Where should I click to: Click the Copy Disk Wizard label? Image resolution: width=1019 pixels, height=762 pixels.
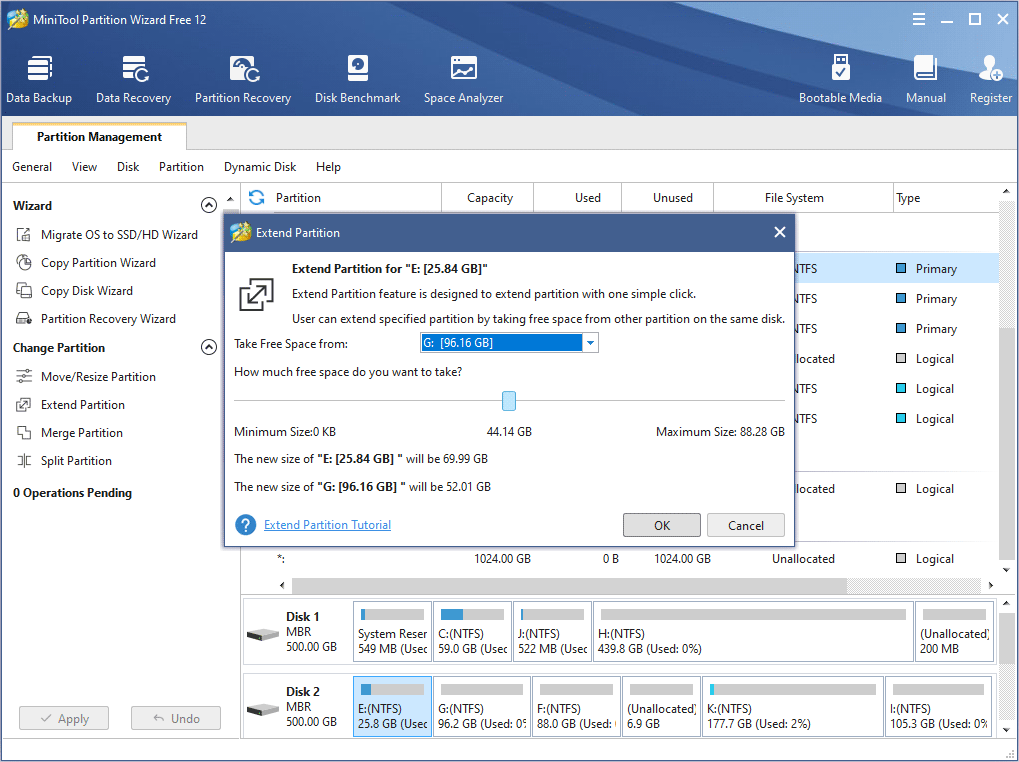click(x=86, y=290)
